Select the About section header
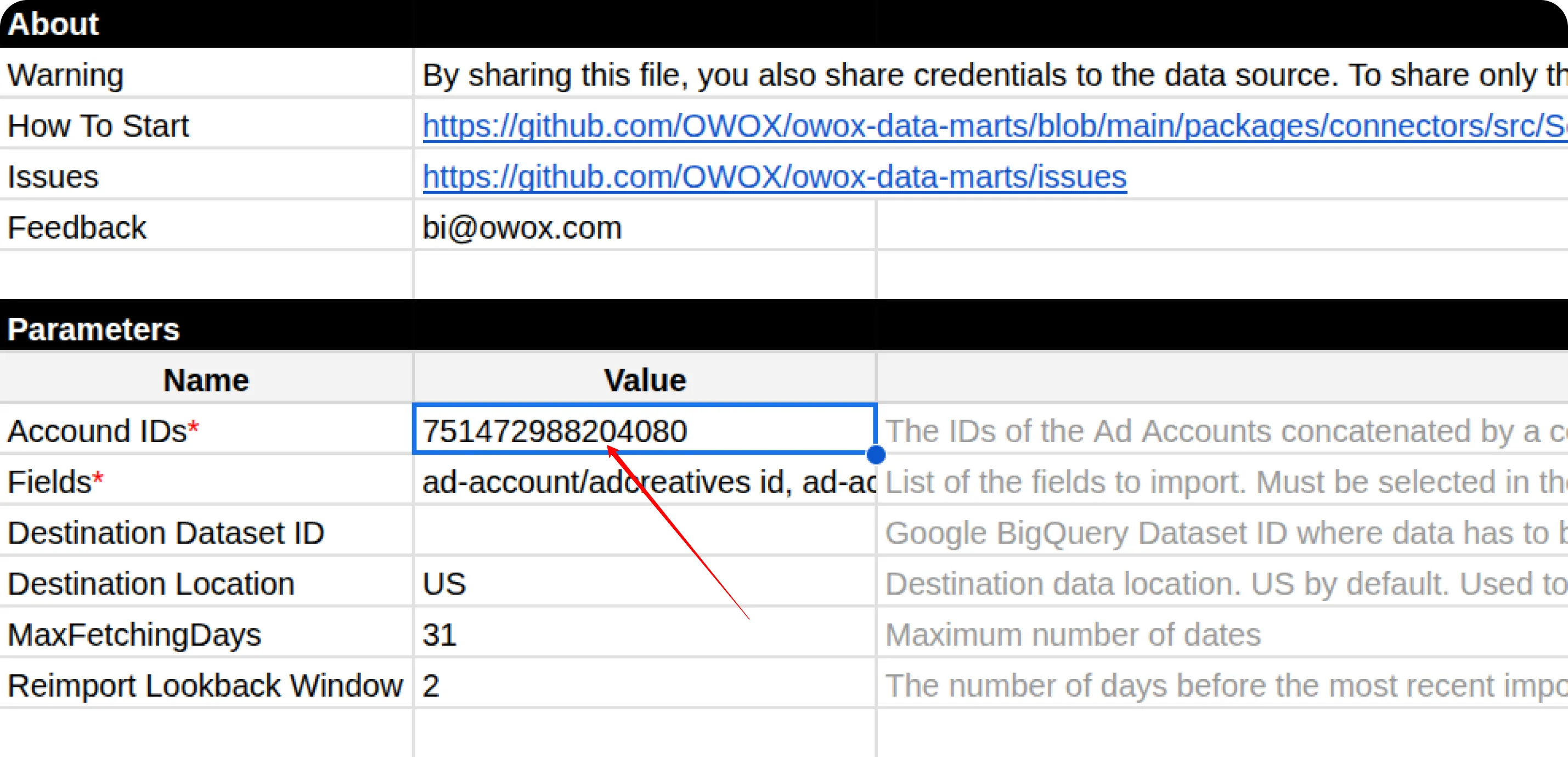This screenshot has width=1568, height=757. (54, 24)
